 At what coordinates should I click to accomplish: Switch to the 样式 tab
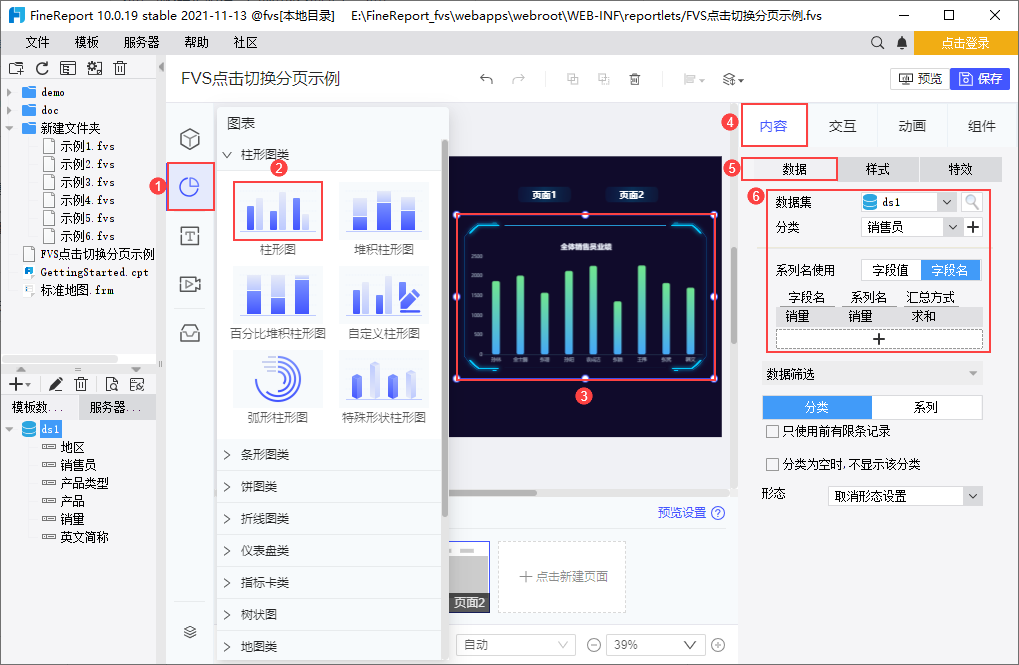click(877, 170)
